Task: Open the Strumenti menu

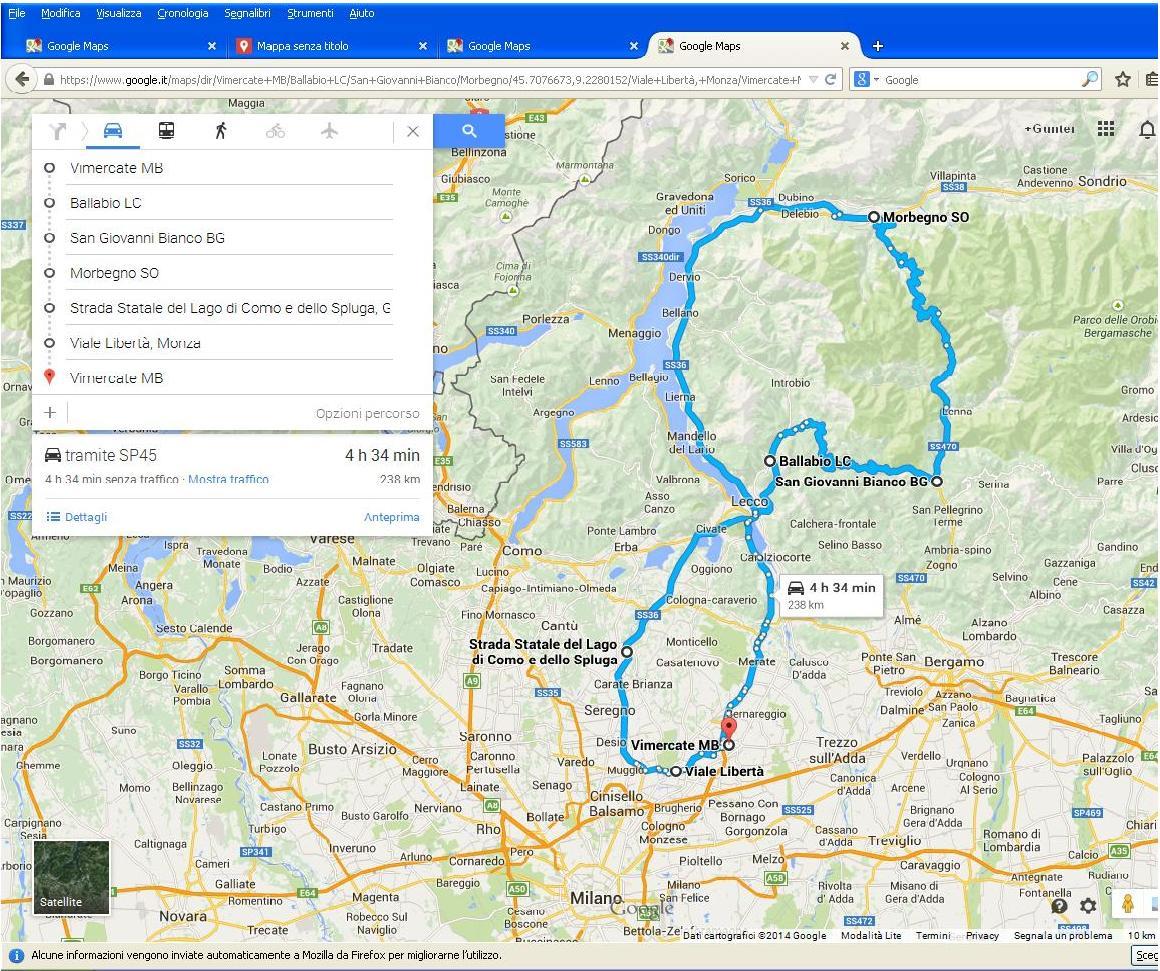Action: coord(310,13)
